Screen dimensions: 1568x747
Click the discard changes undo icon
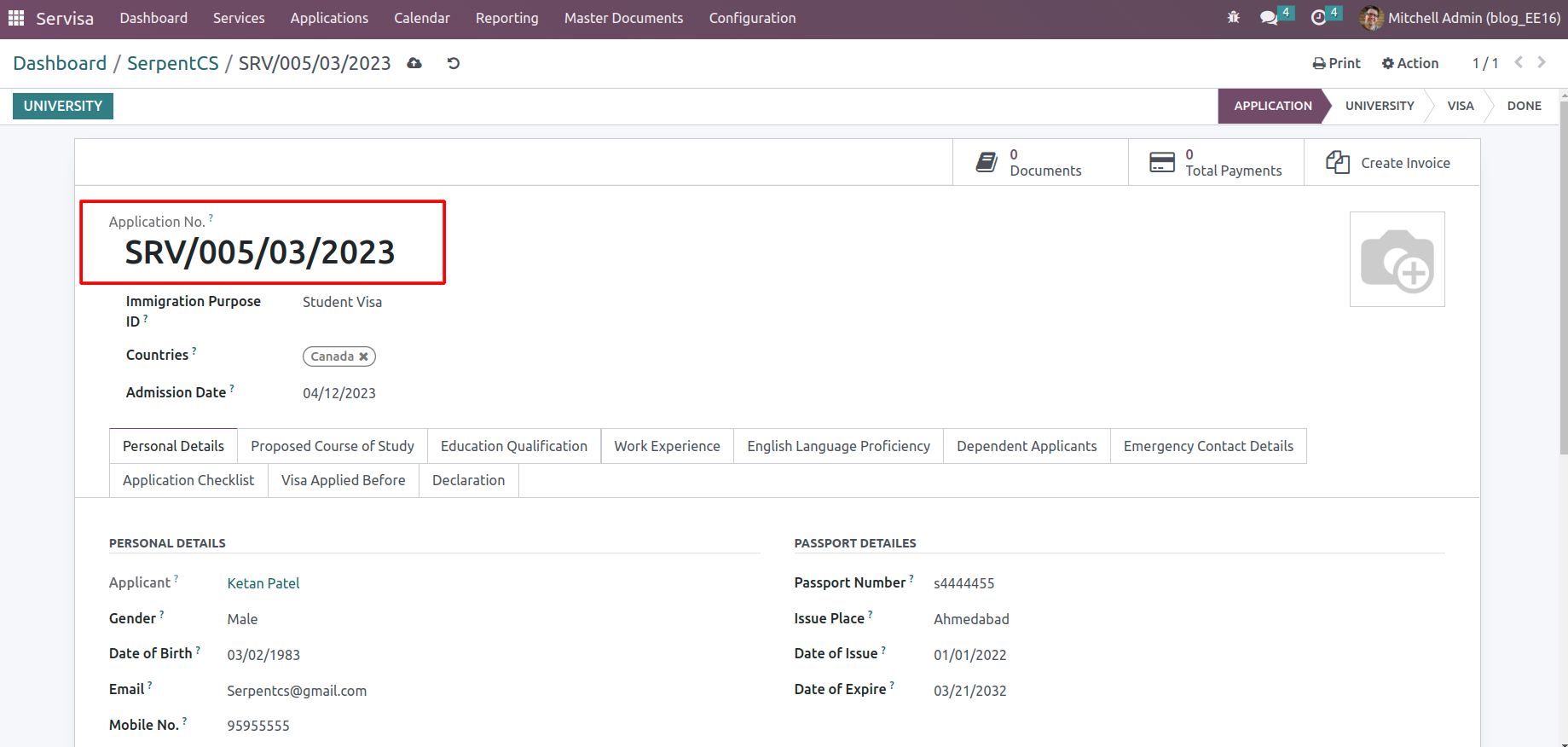click(x=454, y=63)
